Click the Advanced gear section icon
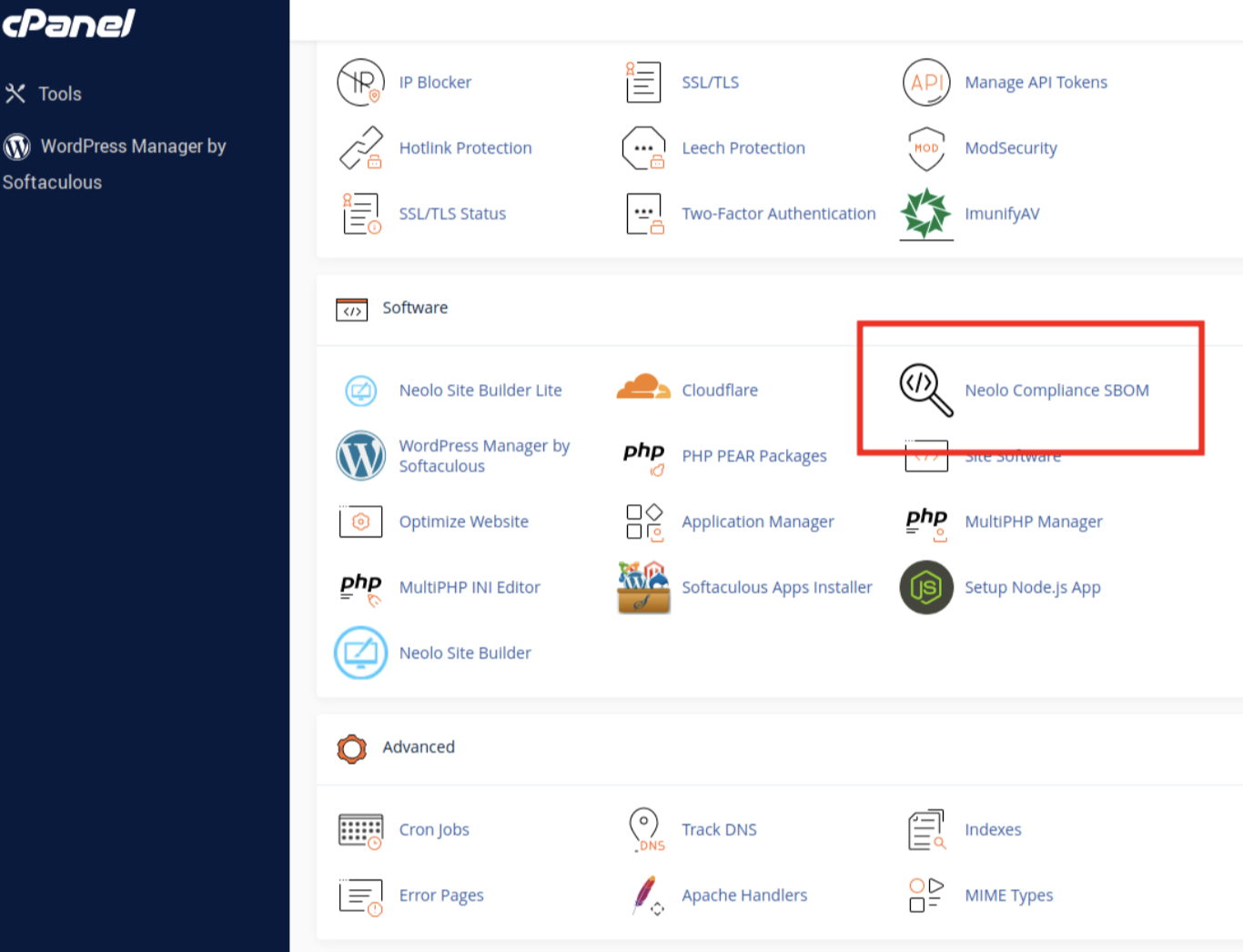The image size is (1243, 952). coord(351,748)
